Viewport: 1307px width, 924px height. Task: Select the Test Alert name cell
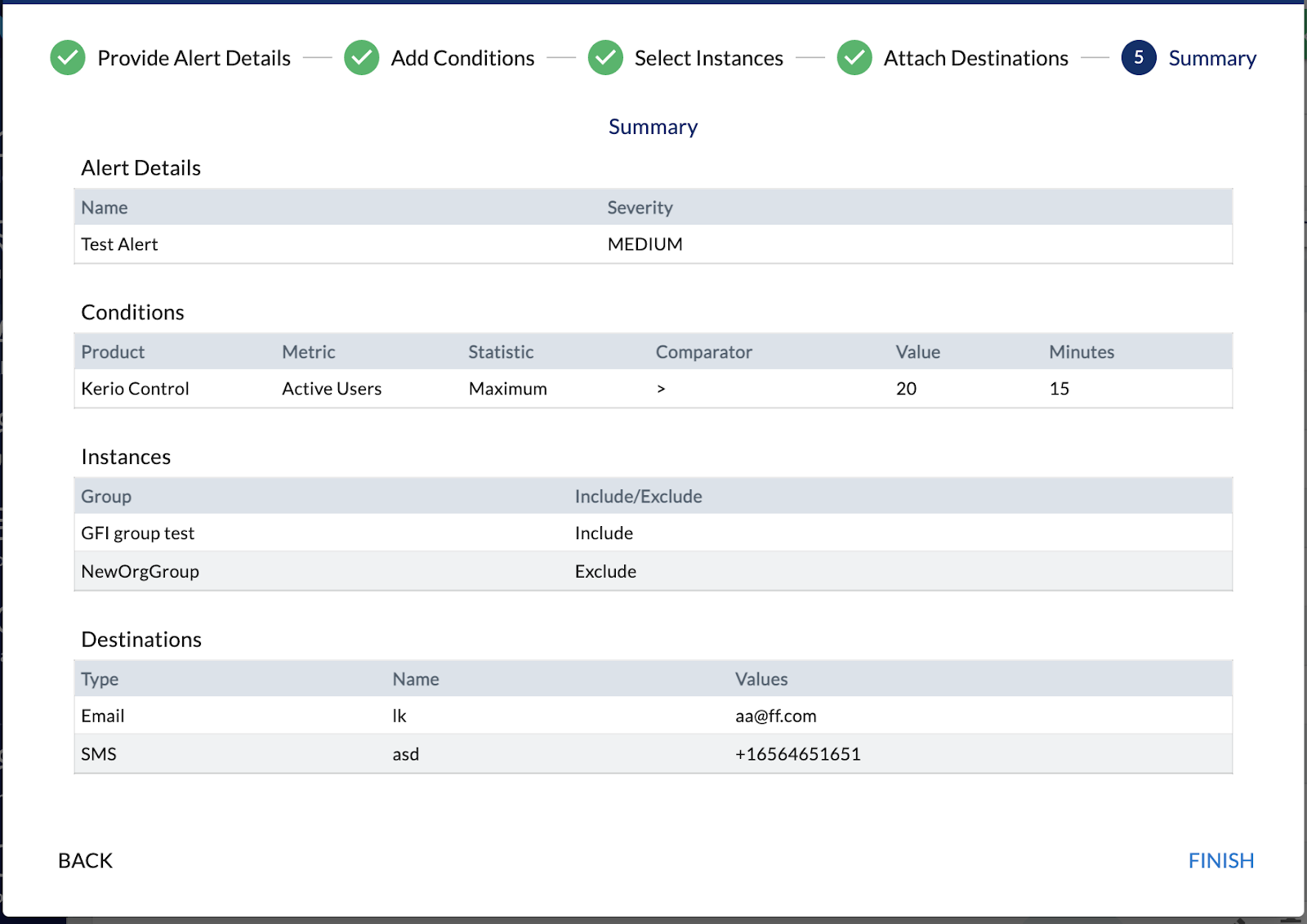[x=119, y=244]
